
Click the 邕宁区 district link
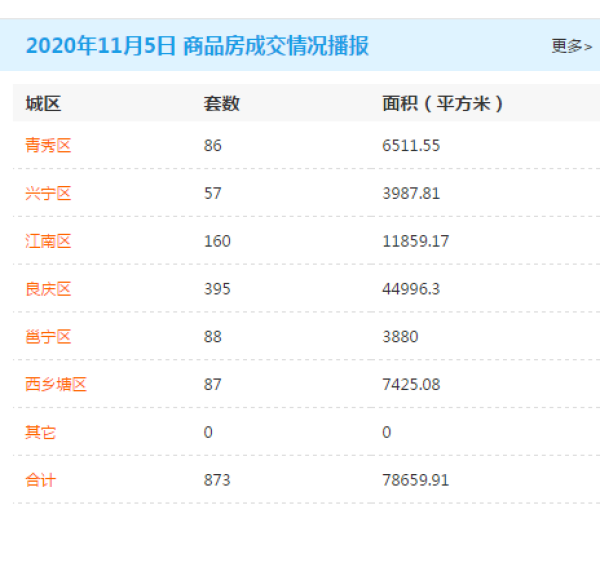(x=48, y=337)
